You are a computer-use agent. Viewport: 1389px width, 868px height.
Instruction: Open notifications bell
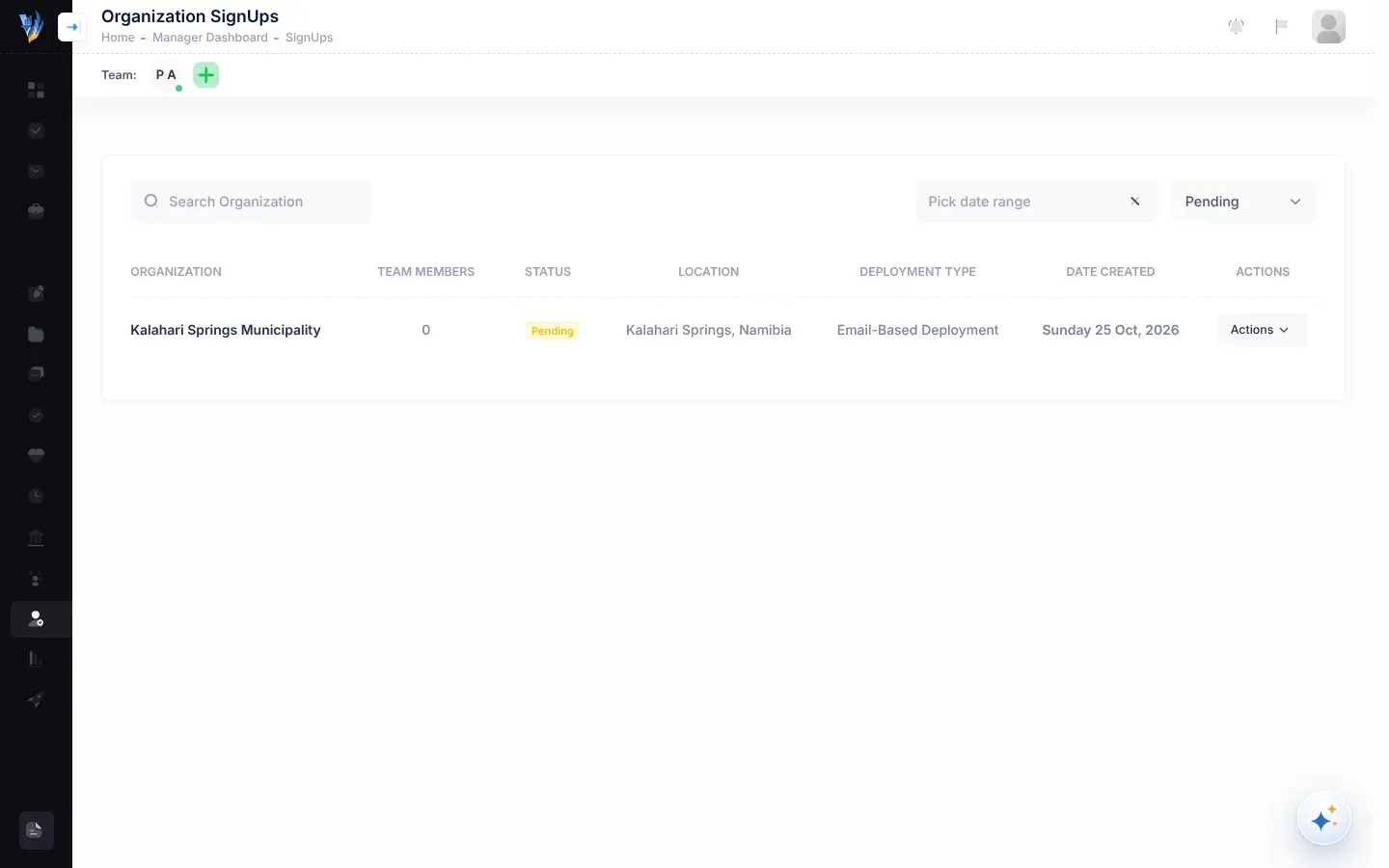coord(1236,27)
